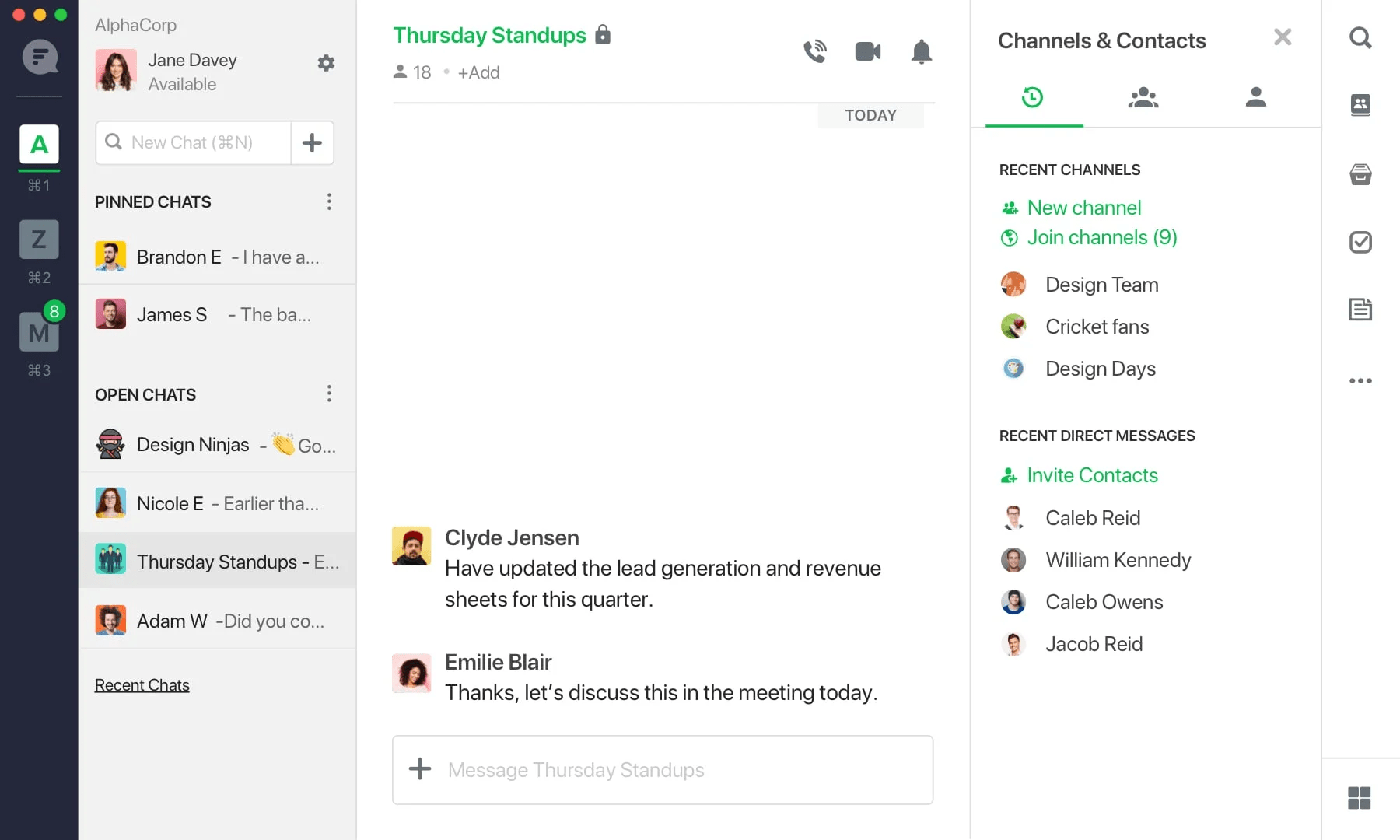This screenshot has height=840, width=1400.
Task: Open the Pinned Chats options menu
Action: (x=329, y=201)
